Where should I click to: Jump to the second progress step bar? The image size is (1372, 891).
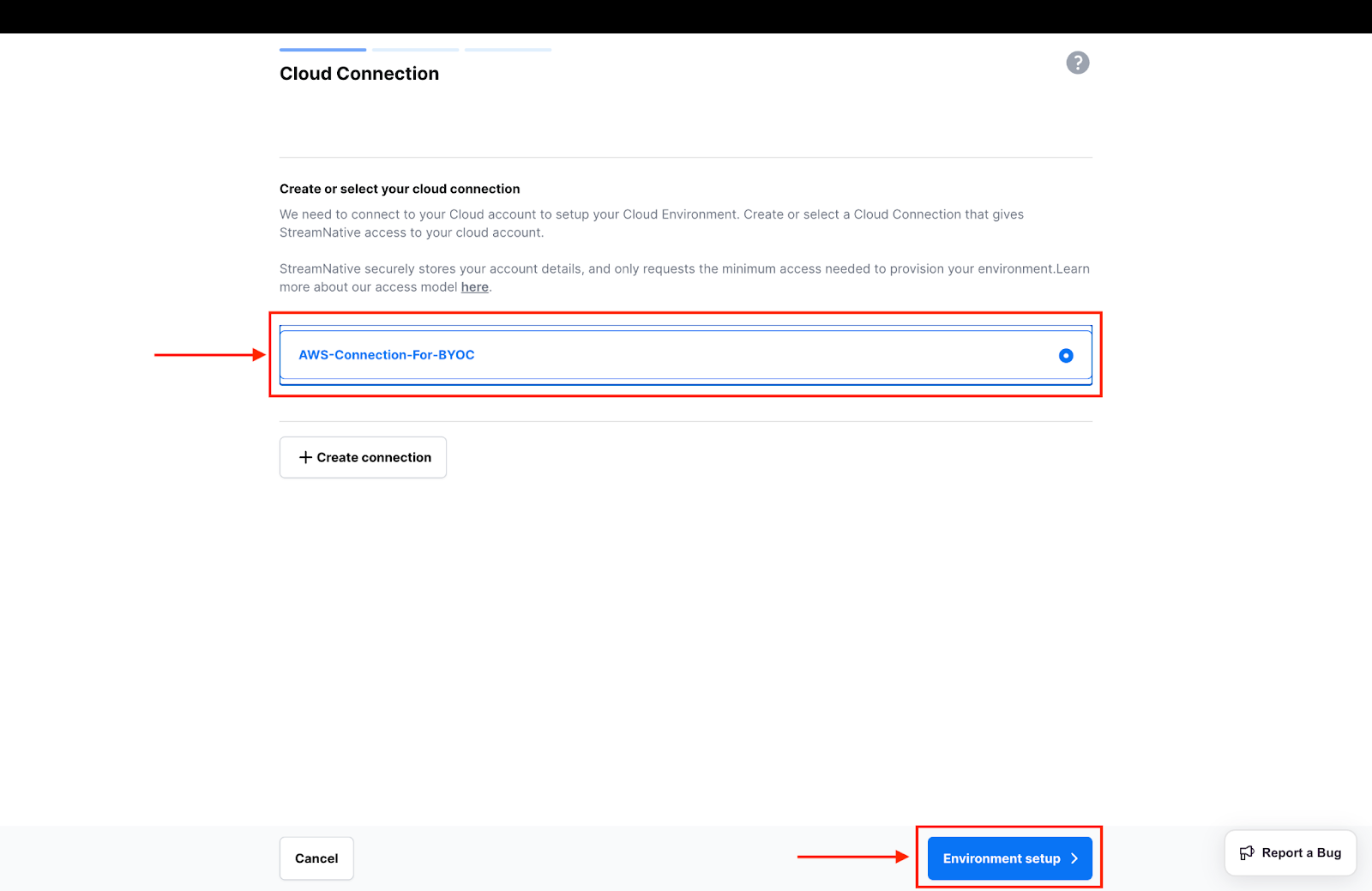point(415,50)
